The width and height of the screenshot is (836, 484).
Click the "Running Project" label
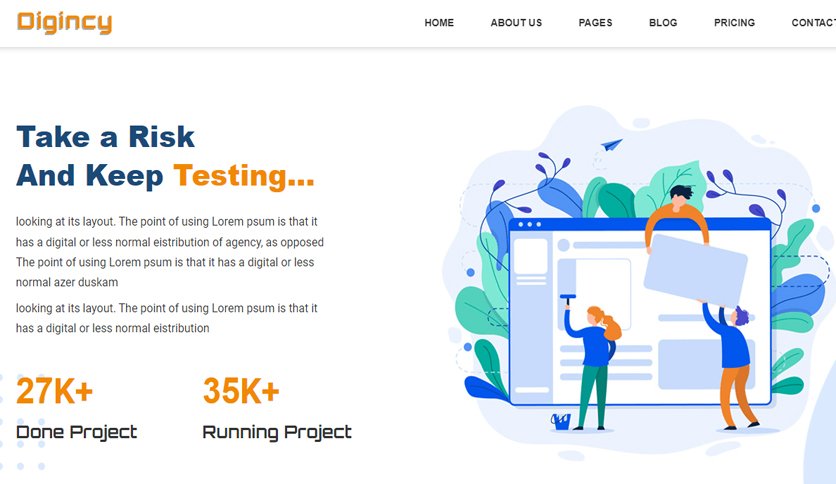click(277, 432)
